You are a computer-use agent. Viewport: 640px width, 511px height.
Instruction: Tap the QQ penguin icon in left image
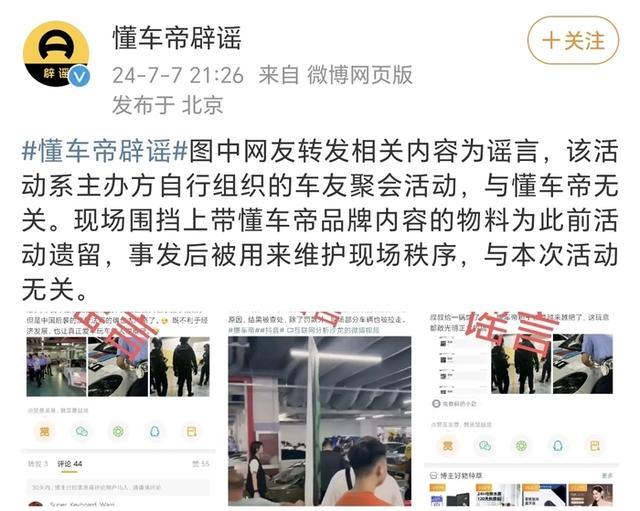click(155, 431)
